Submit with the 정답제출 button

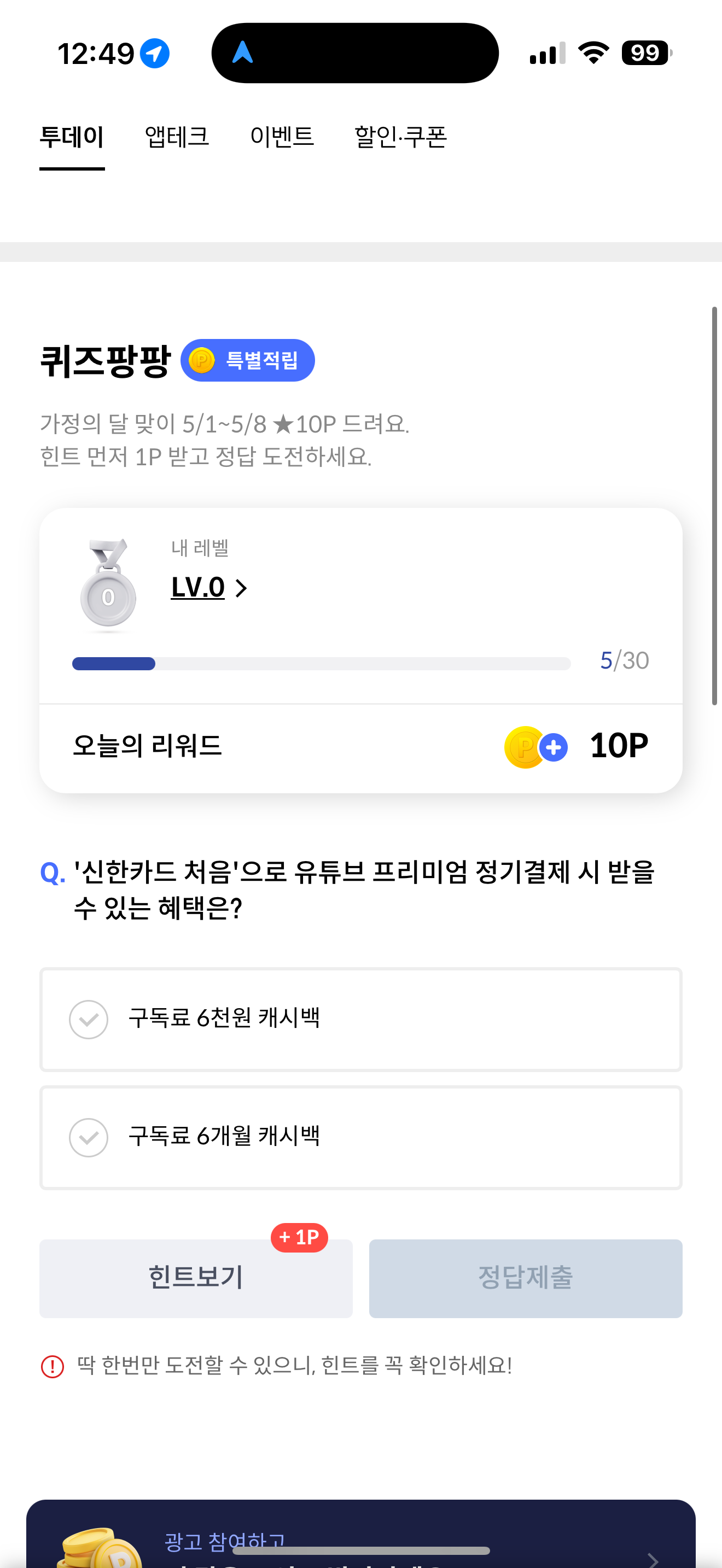[x=526, y=1278]
